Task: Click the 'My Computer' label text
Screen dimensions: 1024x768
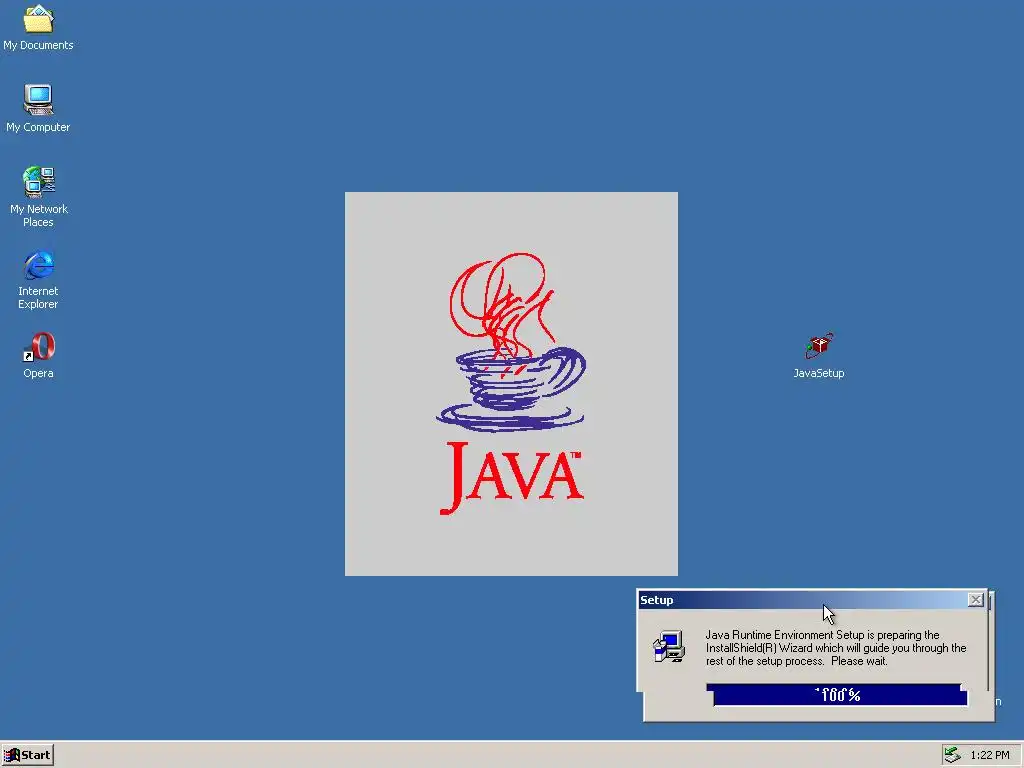Action: [39, 127]
